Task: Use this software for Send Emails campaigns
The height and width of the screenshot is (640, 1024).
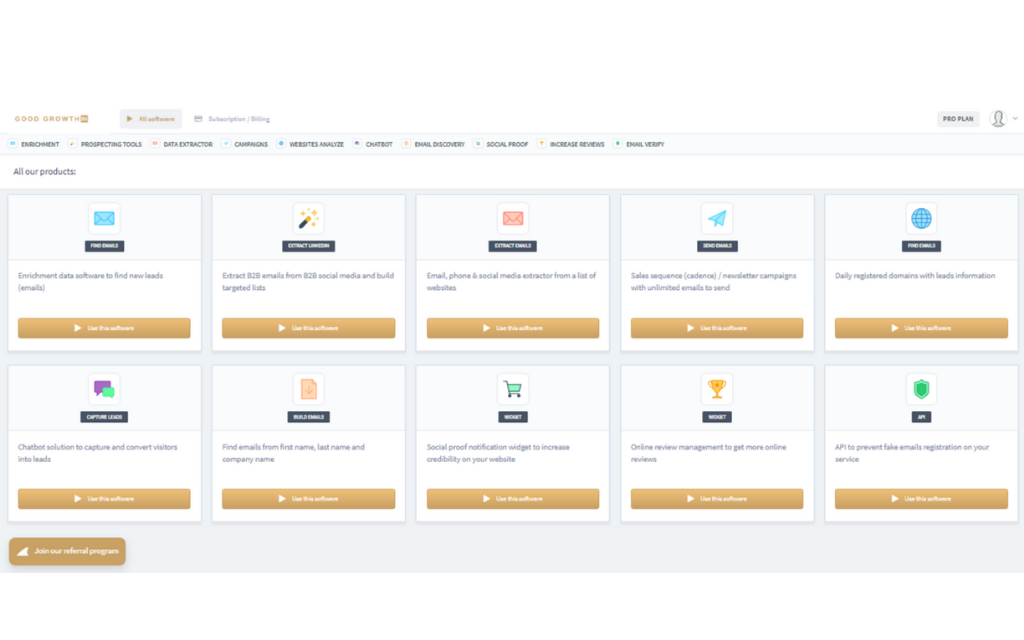Action: 717,328
